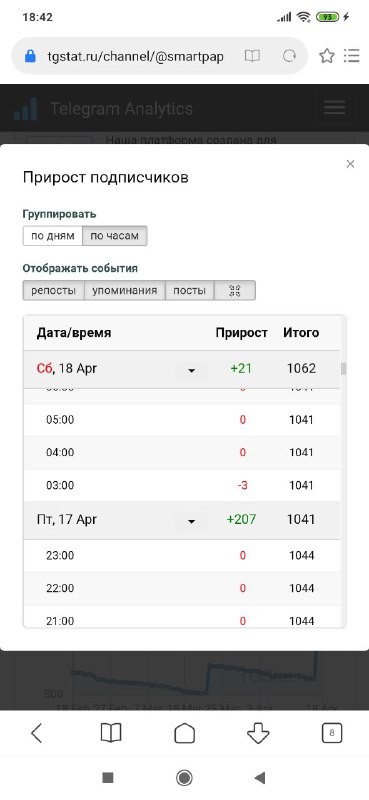
Task: Toggle упоминания events display
Action: (125, 291)
